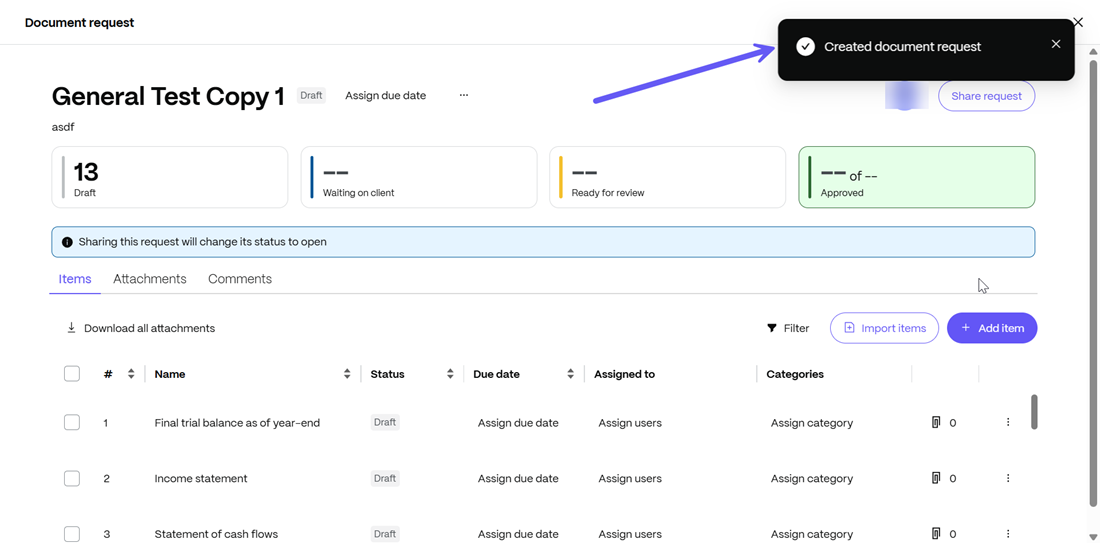1100x543 pixels.
Task: Click the Import items button
Action: click(884, 328)
